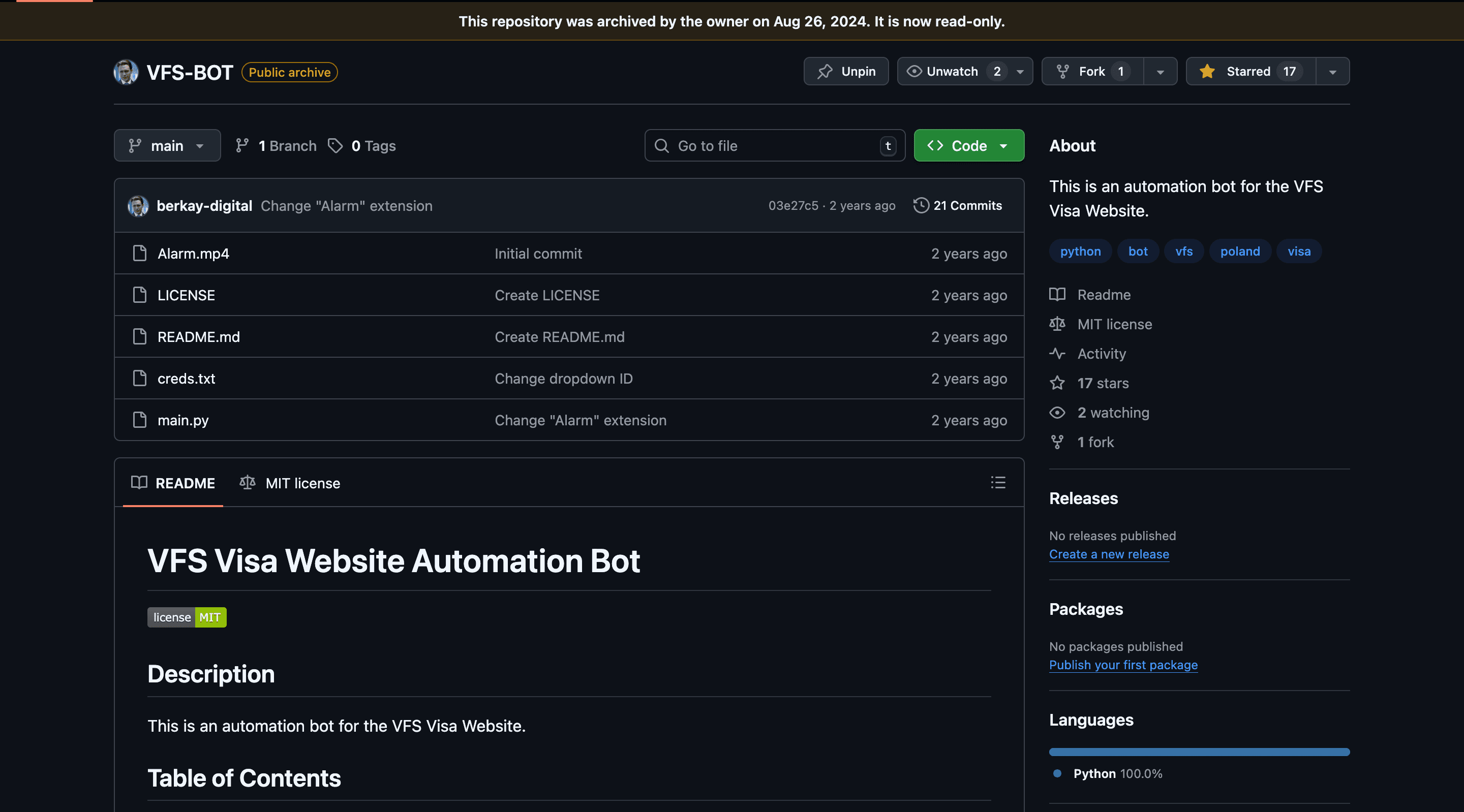The width and height of the screenshot is (1464, 812).
Task: Click the file icon next to main.py
Action: [139, 420]
